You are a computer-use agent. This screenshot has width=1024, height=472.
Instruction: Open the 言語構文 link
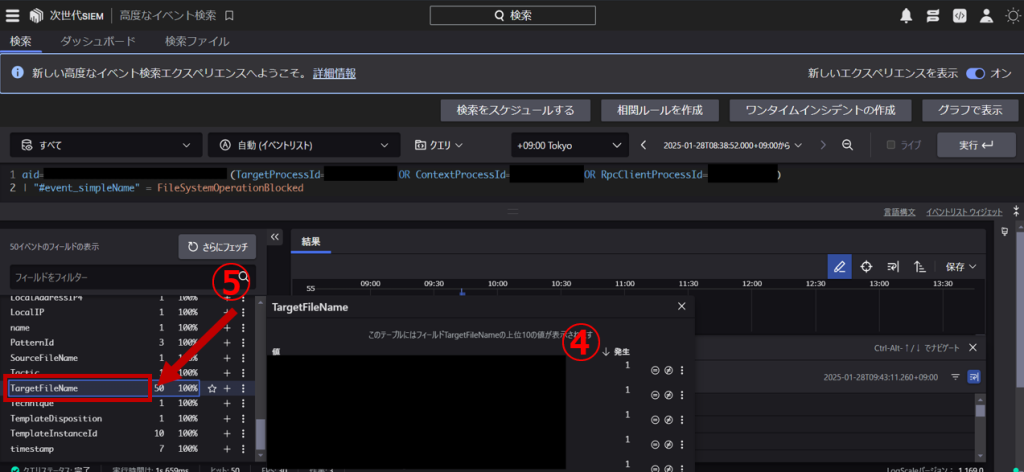click(899, 212)
